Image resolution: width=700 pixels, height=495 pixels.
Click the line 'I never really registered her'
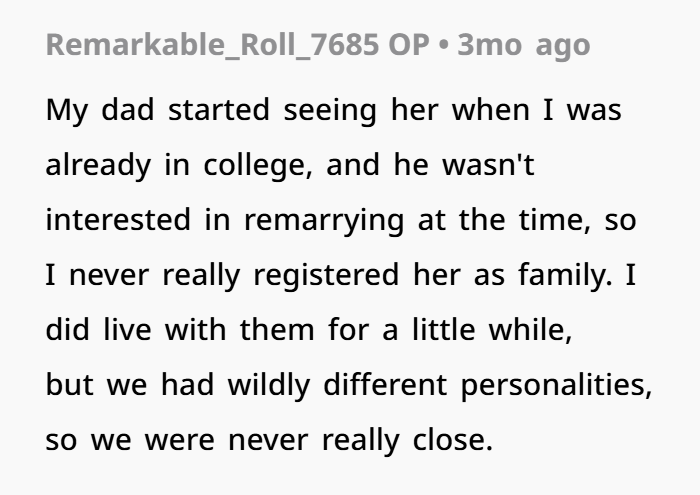click(x=341, y=275)
